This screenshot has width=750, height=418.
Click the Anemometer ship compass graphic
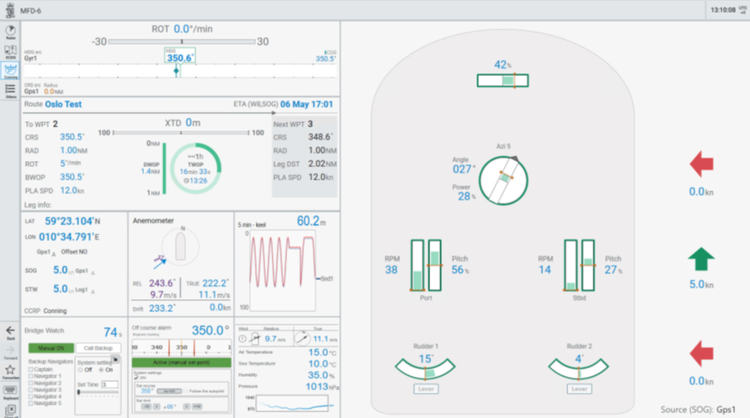tap(180, 246)
